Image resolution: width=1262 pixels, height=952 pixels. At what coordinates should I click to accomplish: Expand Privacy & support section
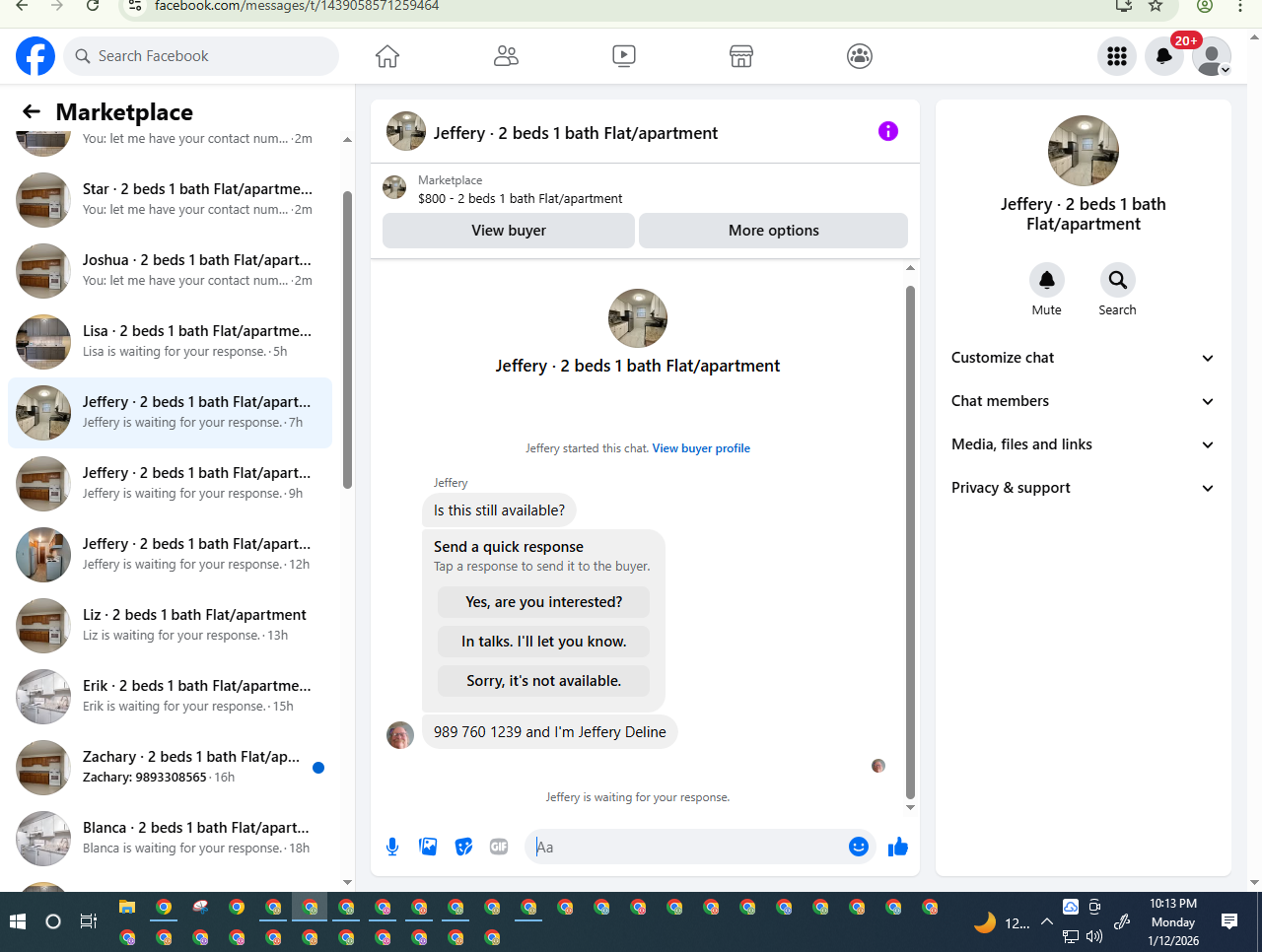point(1083,488)
